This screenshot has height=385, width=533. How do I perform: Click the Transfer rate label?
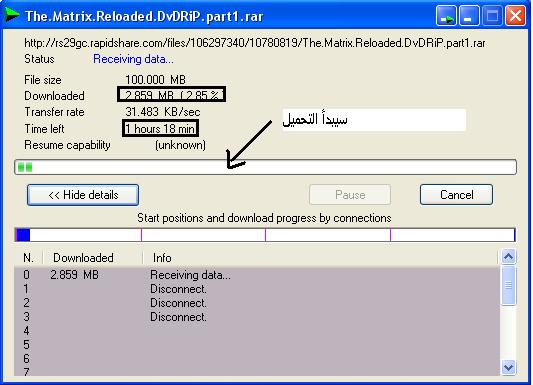[54, 112]
